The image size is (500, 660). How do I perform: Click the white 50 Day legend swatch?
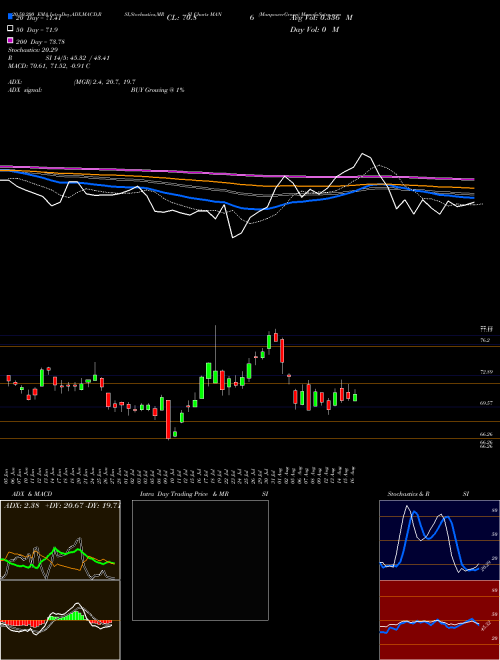[x=10, y=29]
